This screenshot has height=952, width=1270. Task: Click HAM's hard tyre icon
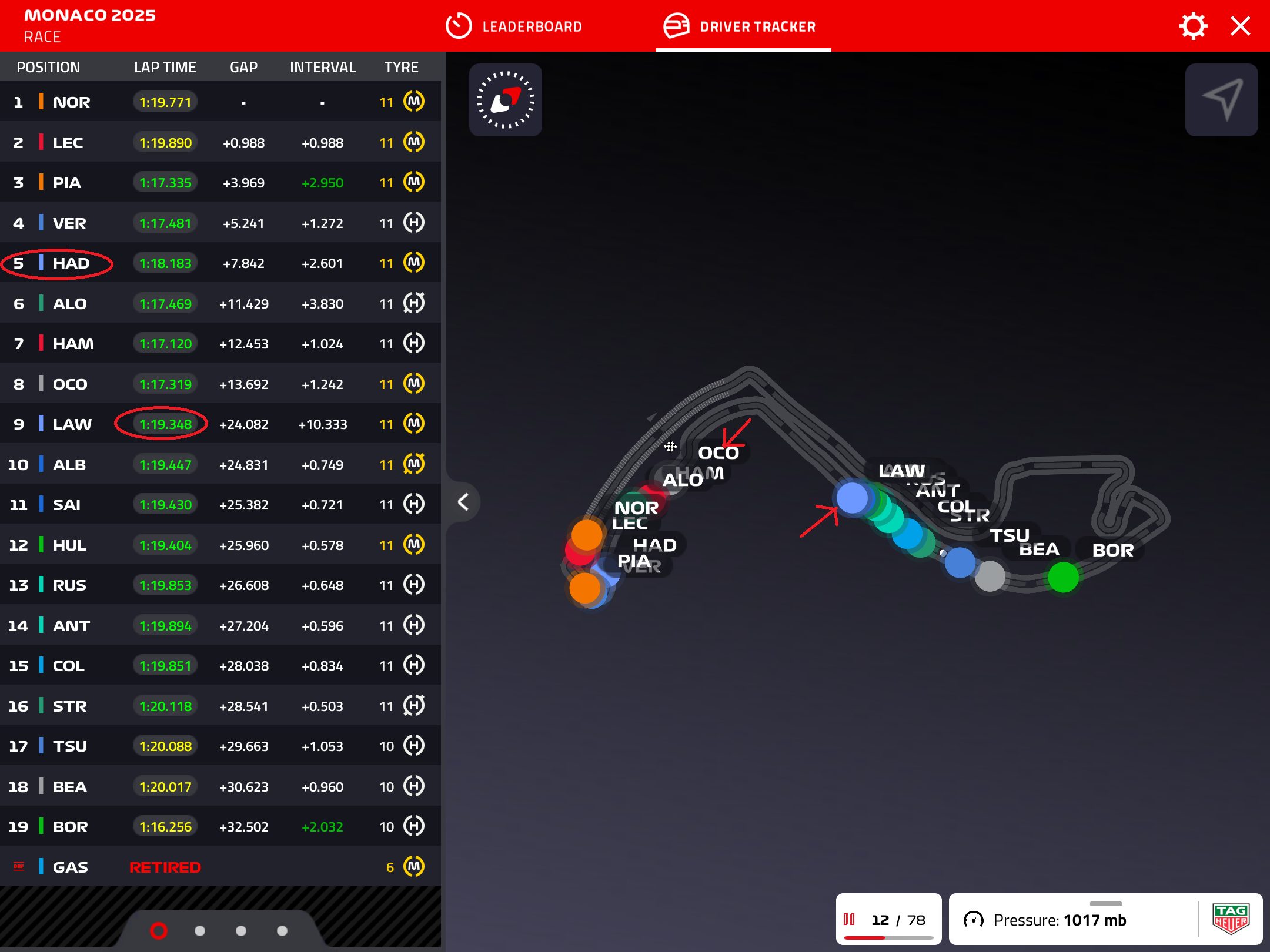pyautogui.click(x=414, y=343)
